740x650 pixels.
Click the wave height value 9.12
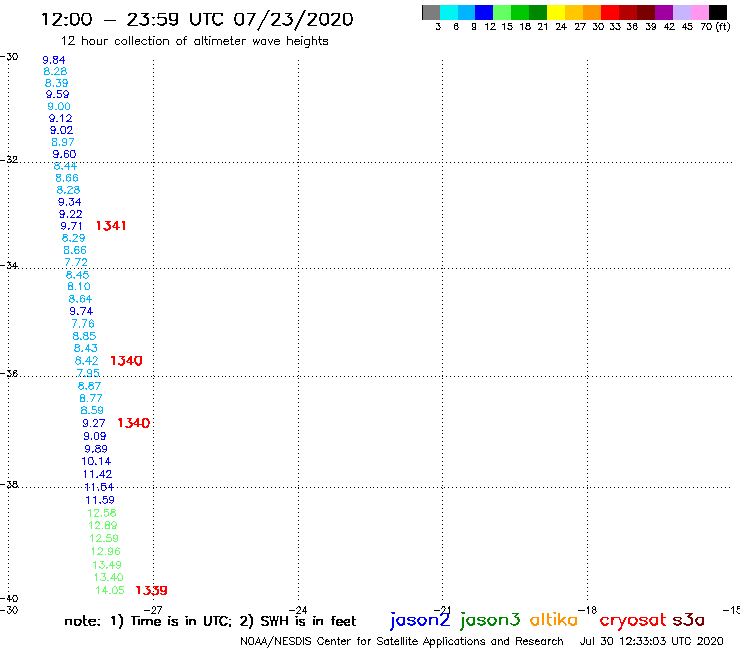pos(60,118)
